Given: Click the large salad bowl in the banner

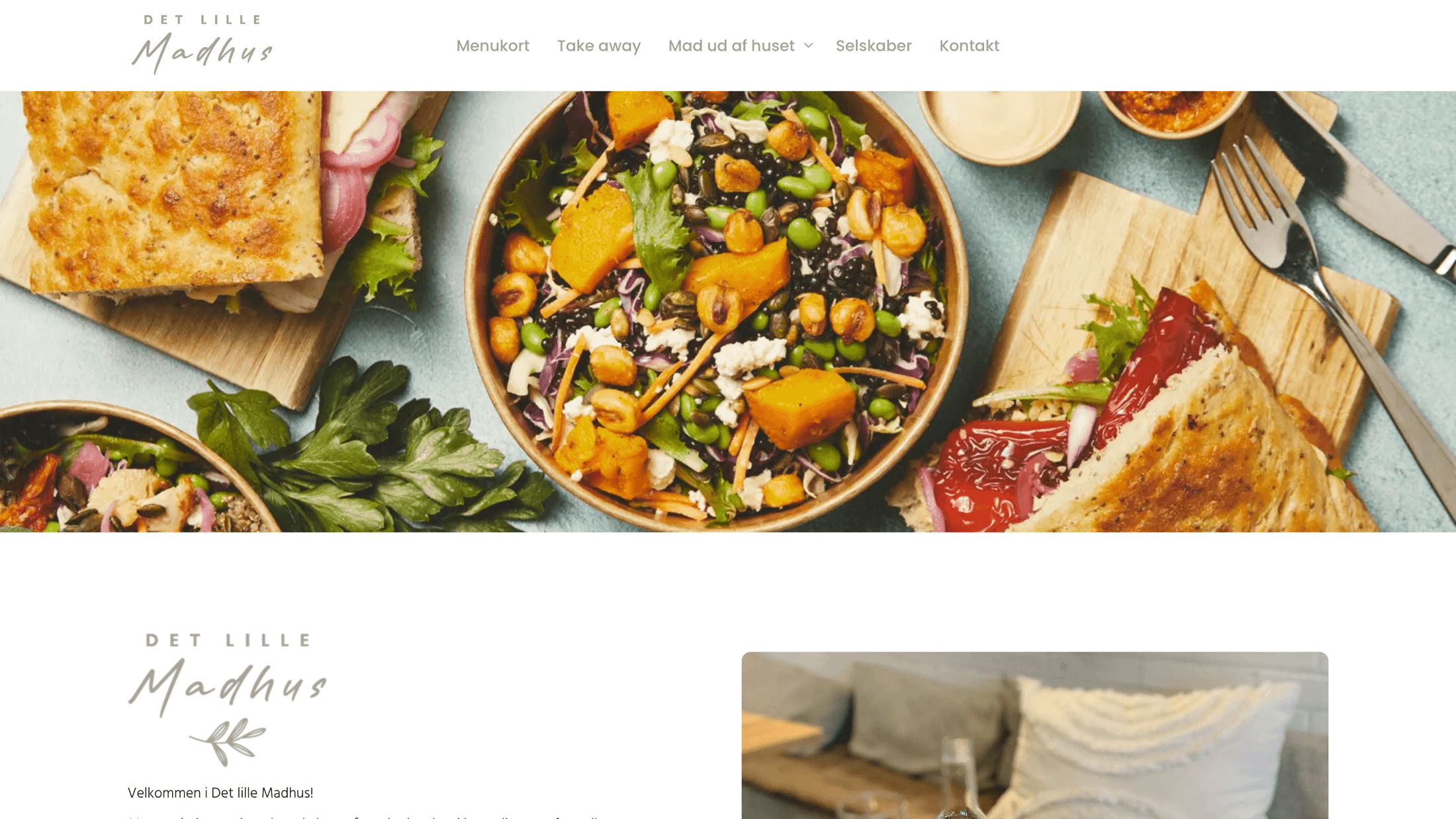Looking at the screenshot, I should pyautogui.click(x=717, y=308).
